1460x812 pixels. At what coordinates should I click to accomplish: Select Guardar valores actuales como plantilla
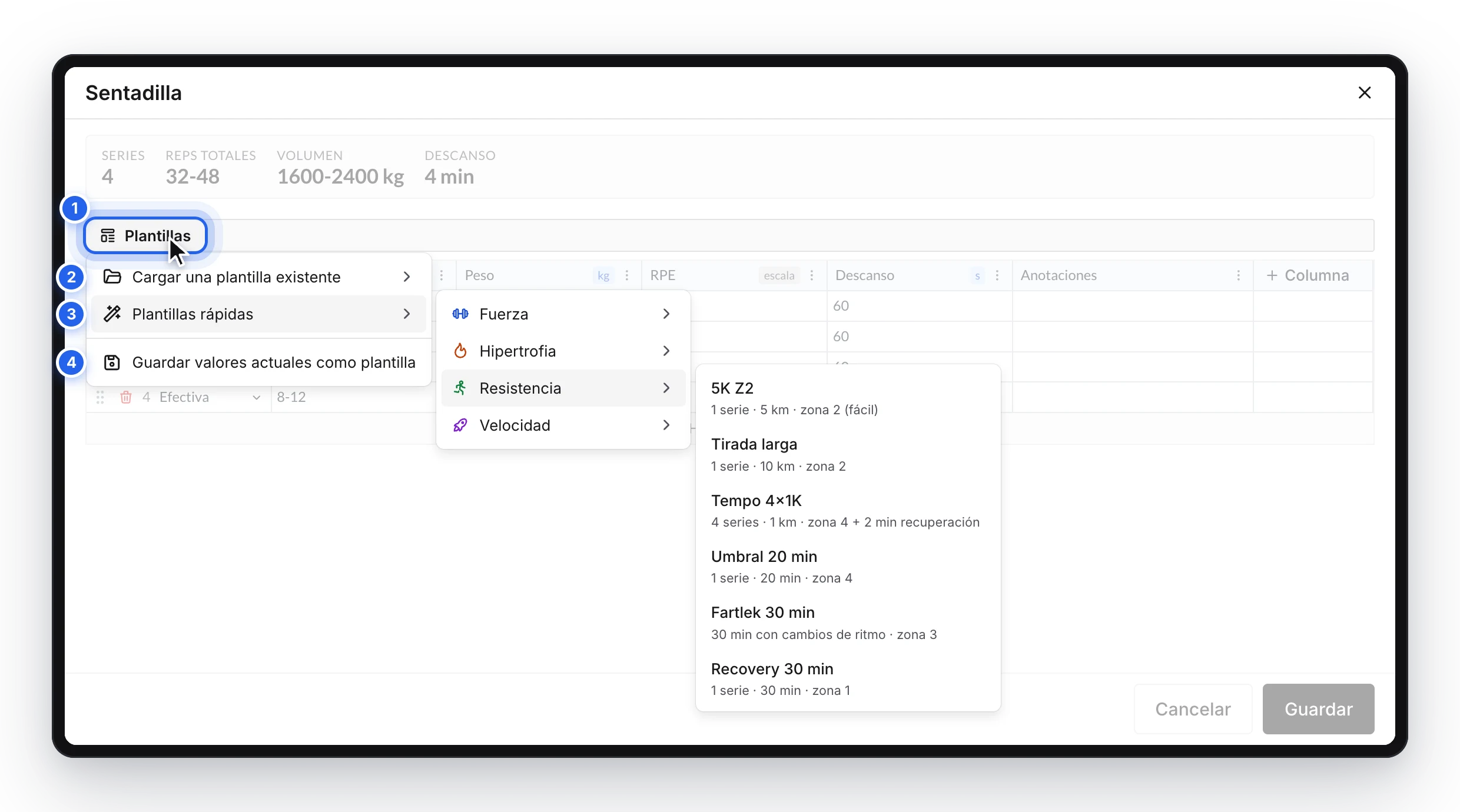(258, 362)
